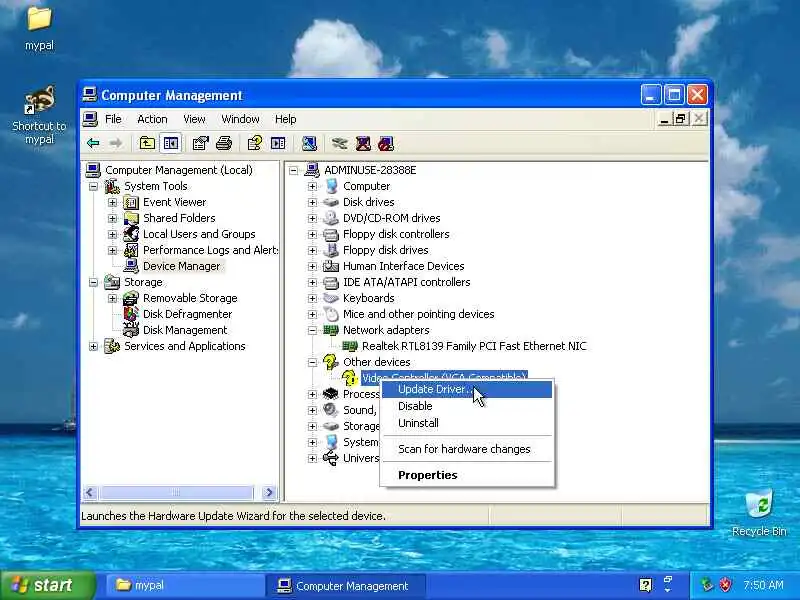The image size is (800, 600).
Task: Choose Uninstall from the context menu
Action: click(466, 423)
